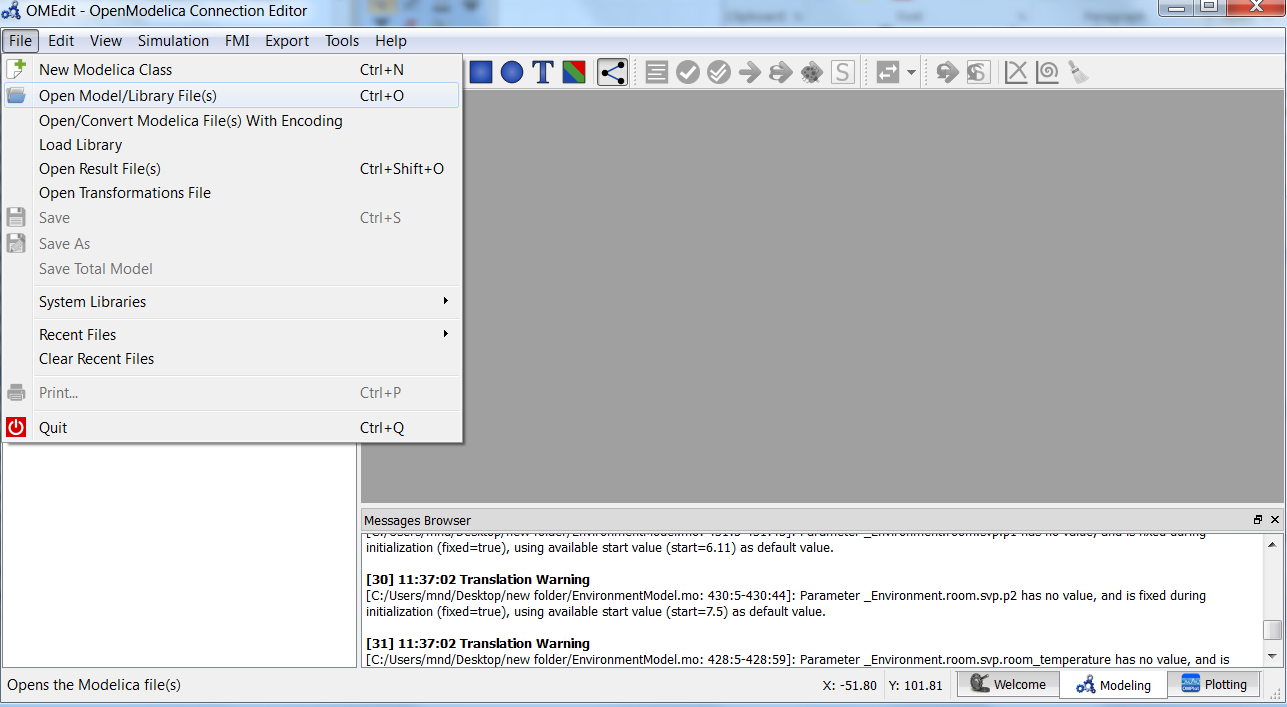1287x707 pixels.
Task: Click the Instantiate Model lines icon
Action: point(656,72)
